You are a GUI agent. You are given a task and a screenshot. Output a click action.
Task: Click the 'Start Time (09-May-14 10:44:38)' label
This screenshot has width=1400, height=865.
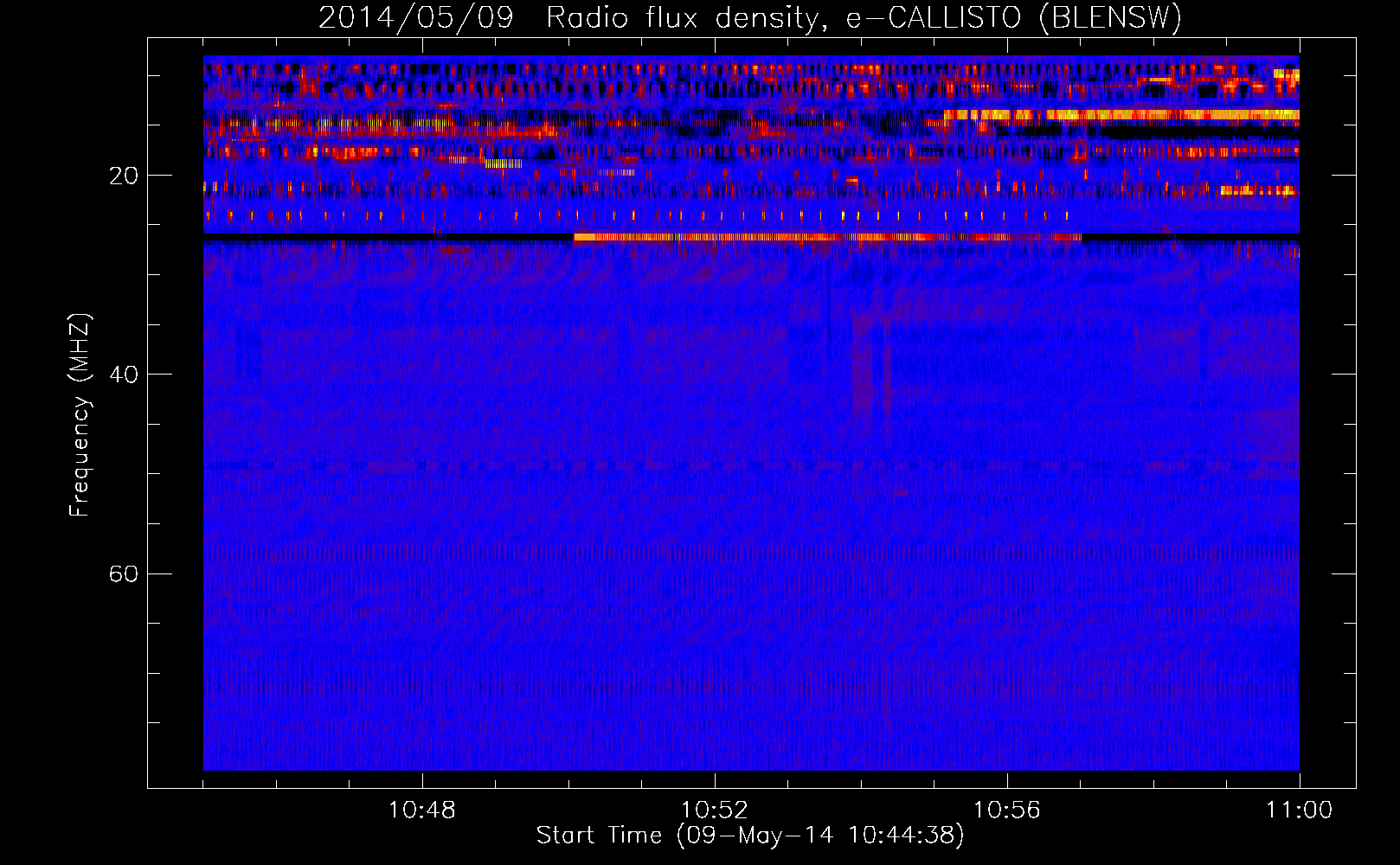749,836
